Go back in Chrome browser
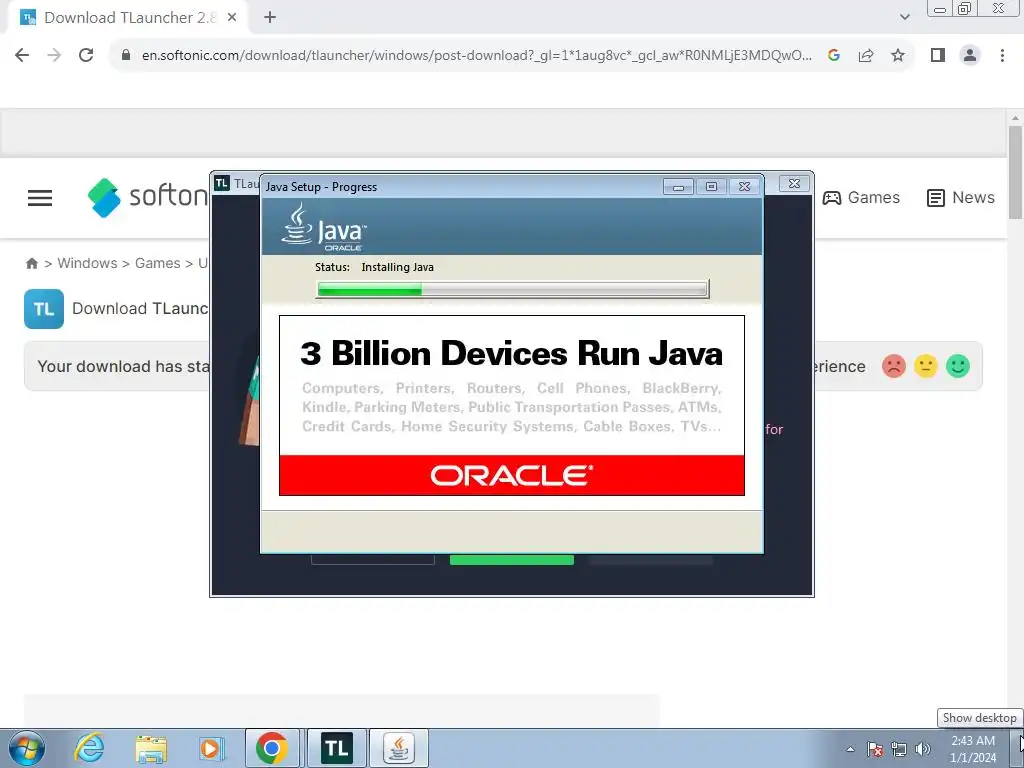This screenshot has height=768, width=1024. pyautogui.click(x=22, y=55)
